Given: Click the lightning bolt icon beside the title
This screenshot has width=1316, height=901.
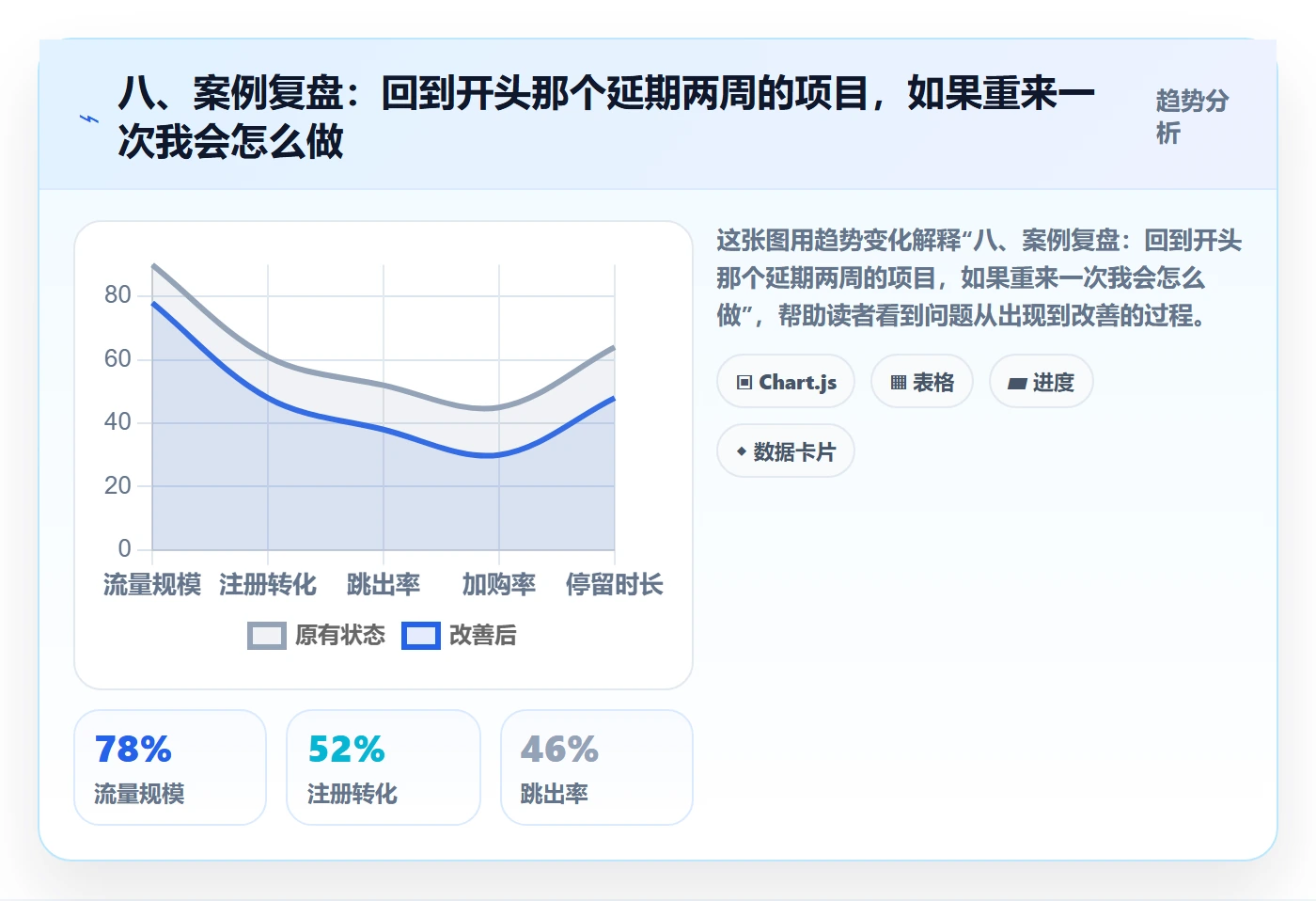Looking at the screenshot, I should click(89, 119).
